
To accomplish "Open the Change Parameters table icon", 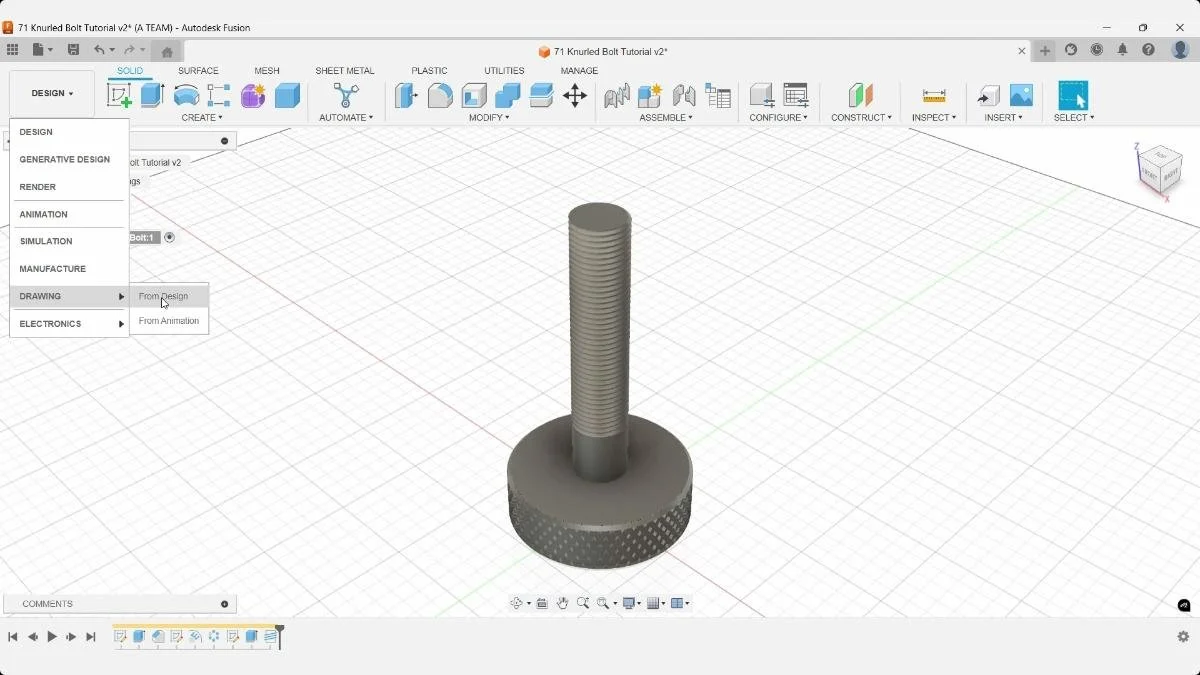I will click(x=796, y=96).
